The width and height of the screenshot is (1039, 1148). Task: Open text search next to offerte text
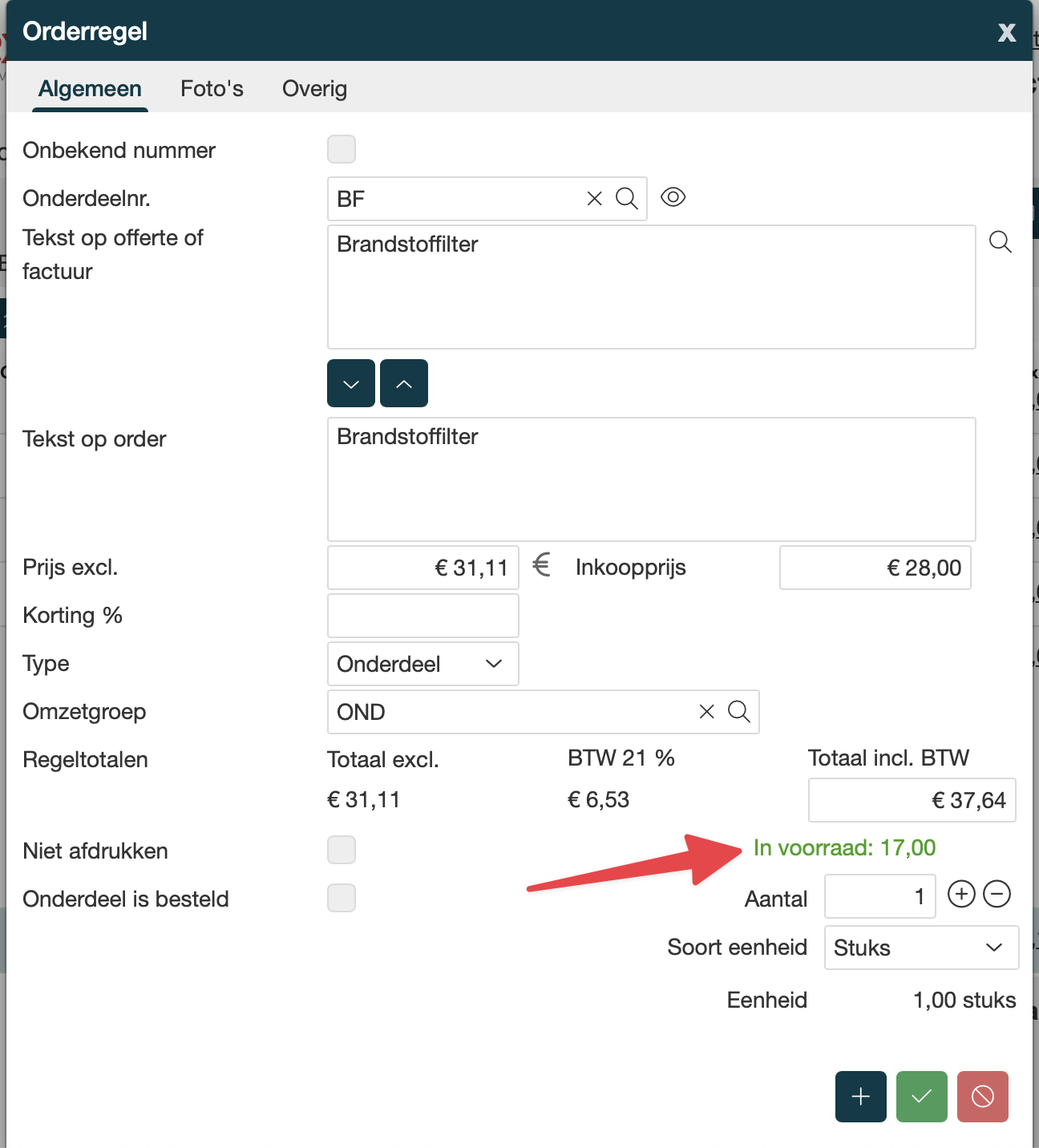point(1000,242)
